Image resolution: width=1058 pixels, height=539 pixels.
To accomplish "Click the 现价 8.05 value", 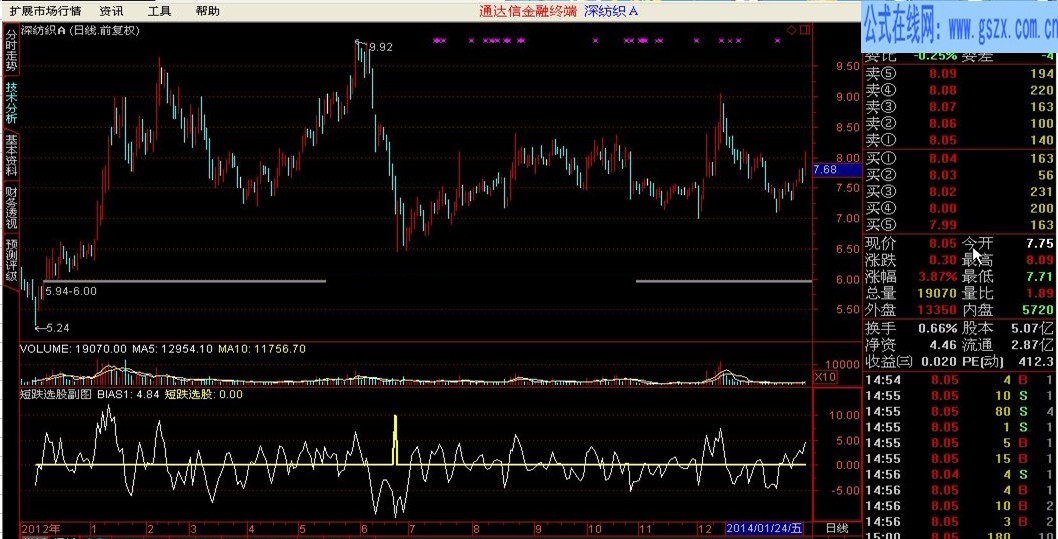I will pos(943,243).
